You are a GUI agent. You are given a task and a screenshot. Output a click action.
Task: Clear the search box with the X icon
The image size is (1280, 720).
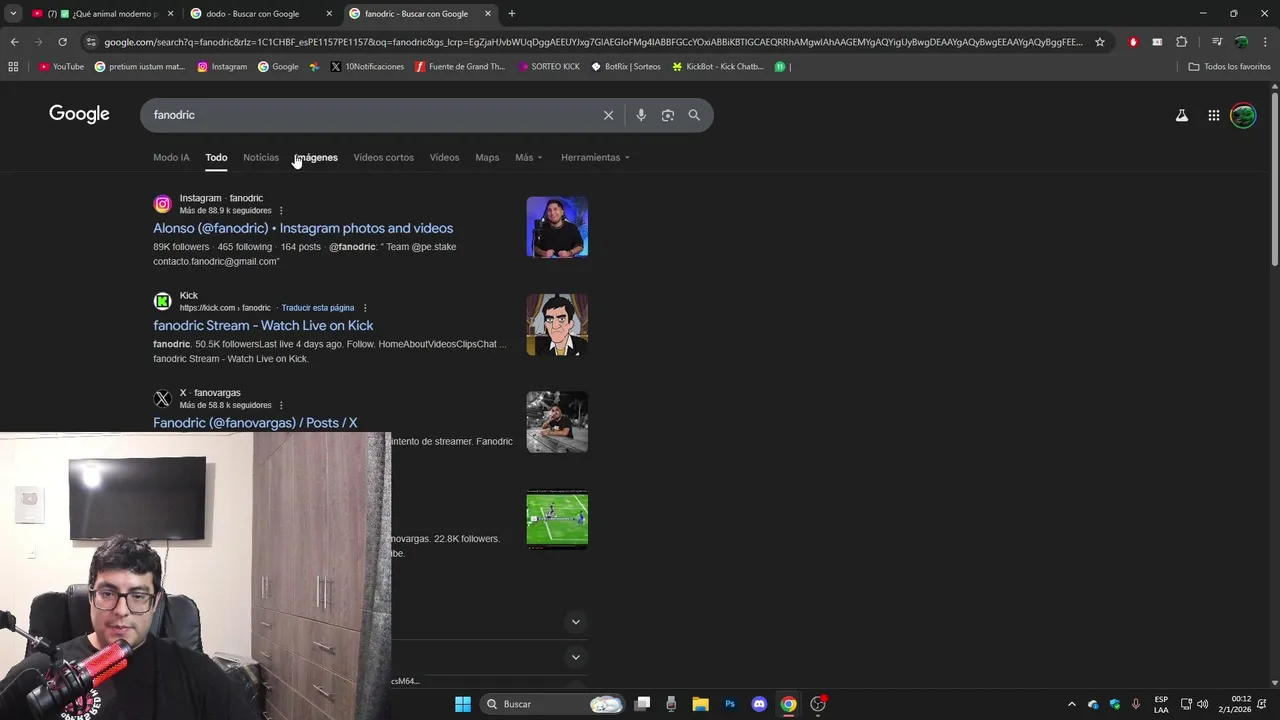point(608,115)
